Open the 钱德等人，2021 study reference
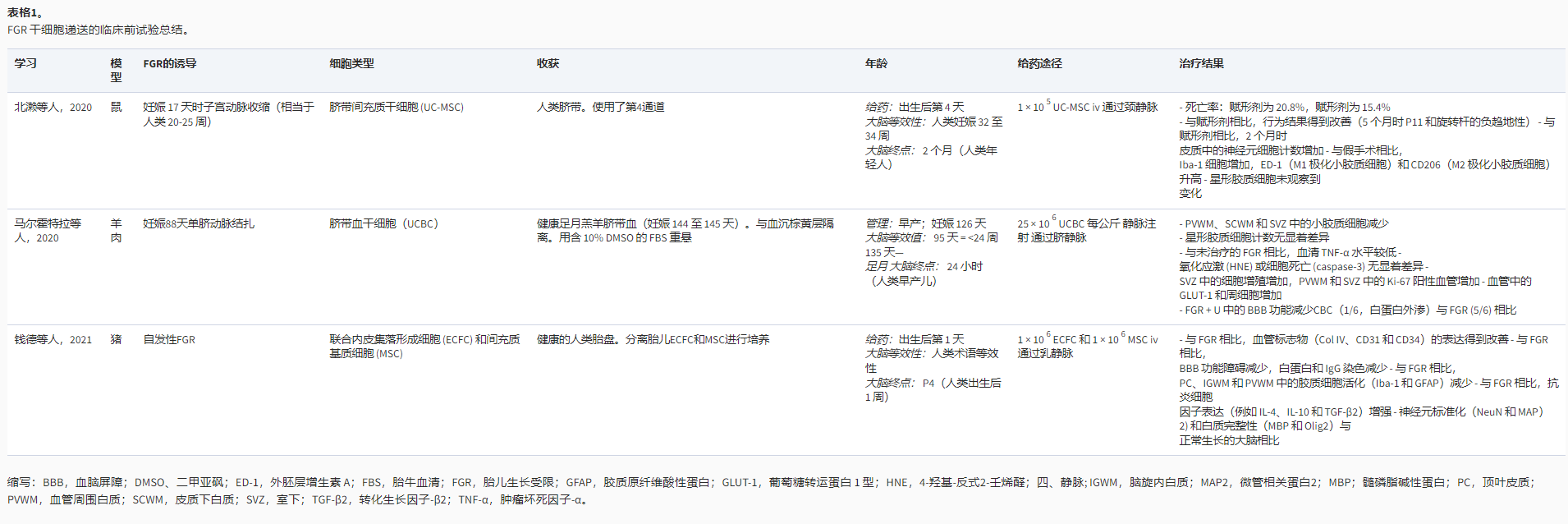The width and height of the screenshot is (1568, 524). (x=53, y=339)
